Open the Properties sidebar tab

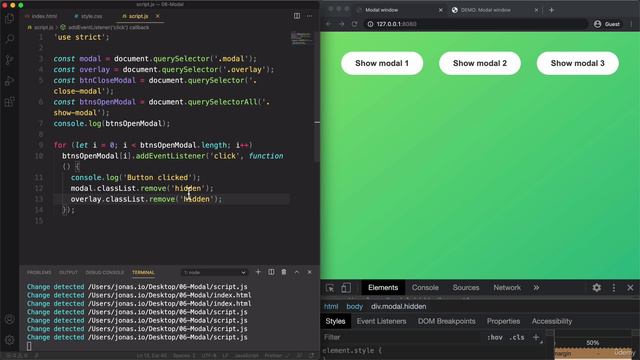(x=503, y=321)
